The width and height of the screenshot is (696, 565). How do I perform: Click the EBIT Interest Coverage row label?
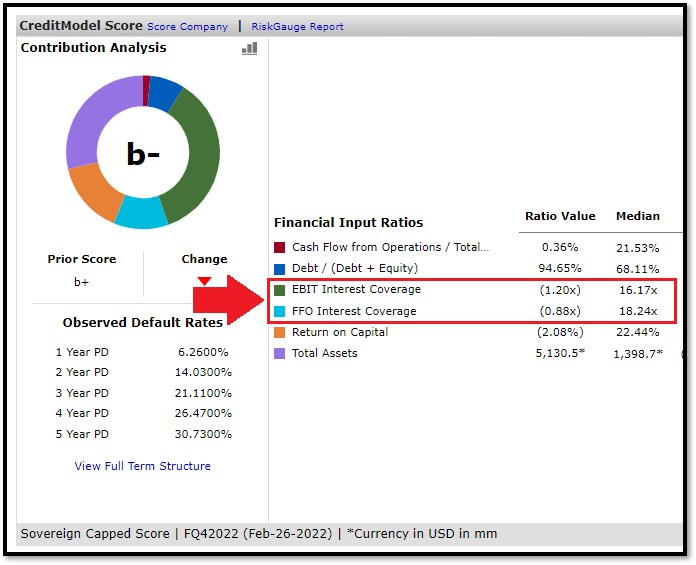356,290
